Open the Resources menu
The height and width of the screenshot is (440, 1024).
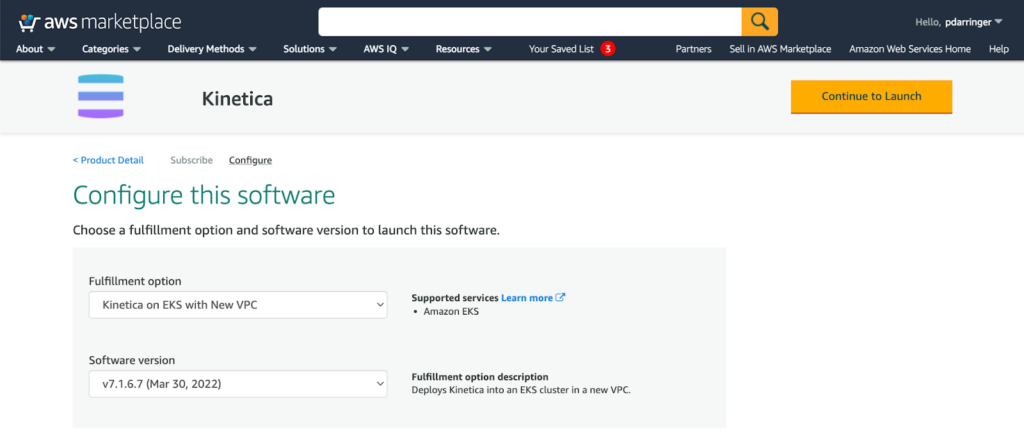pos(463,49)
